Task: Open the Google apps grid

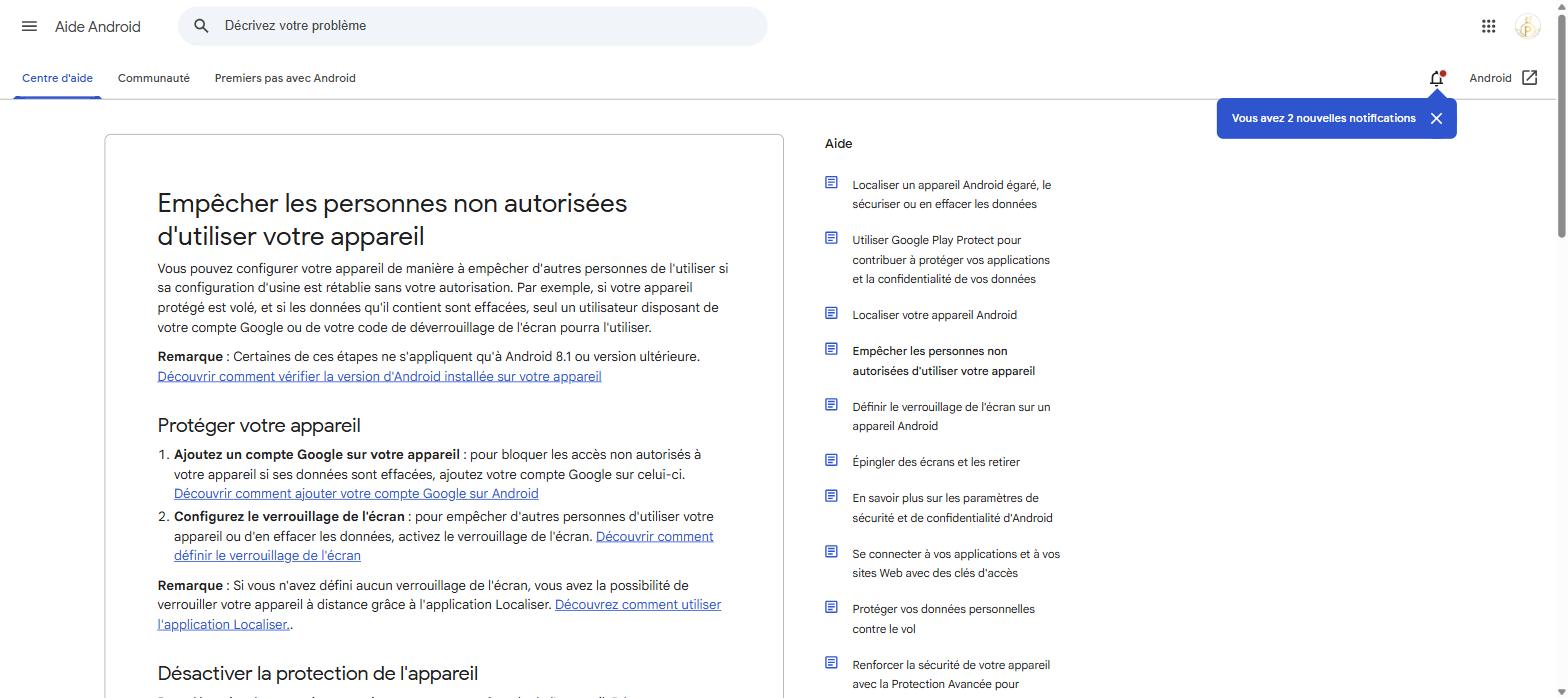Action: (x=1488, y=26)
